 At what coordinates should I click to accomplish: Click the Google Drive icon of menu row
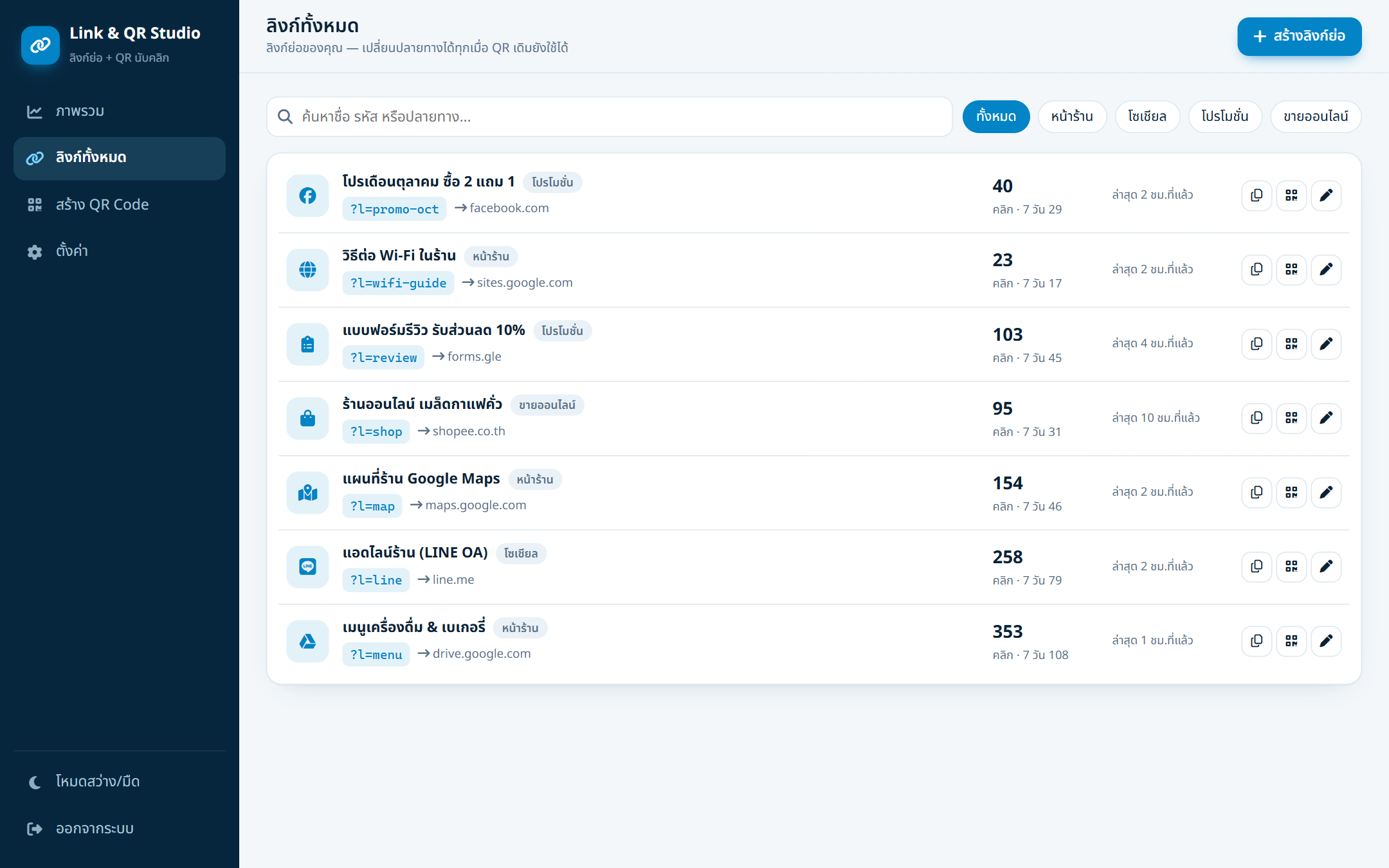tap(308, 641)
